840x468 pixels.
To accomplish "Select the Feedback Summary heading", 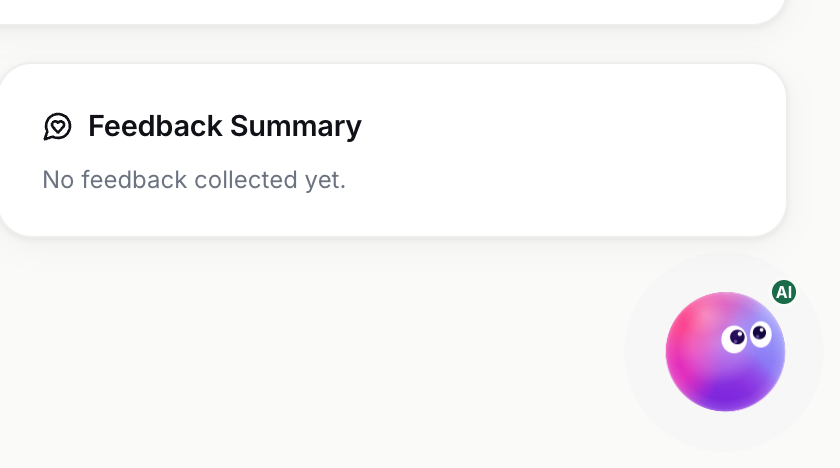I will [225, 127].
